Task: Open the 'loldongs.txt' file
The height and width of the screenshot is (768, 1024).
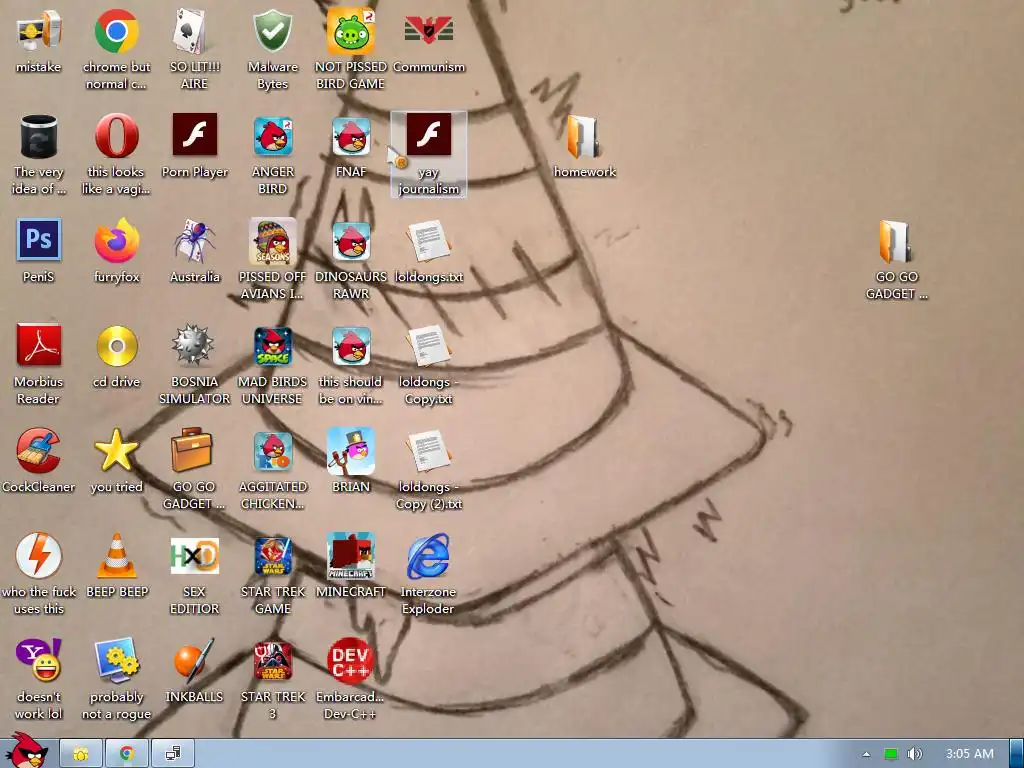Action: pos(428,242)
